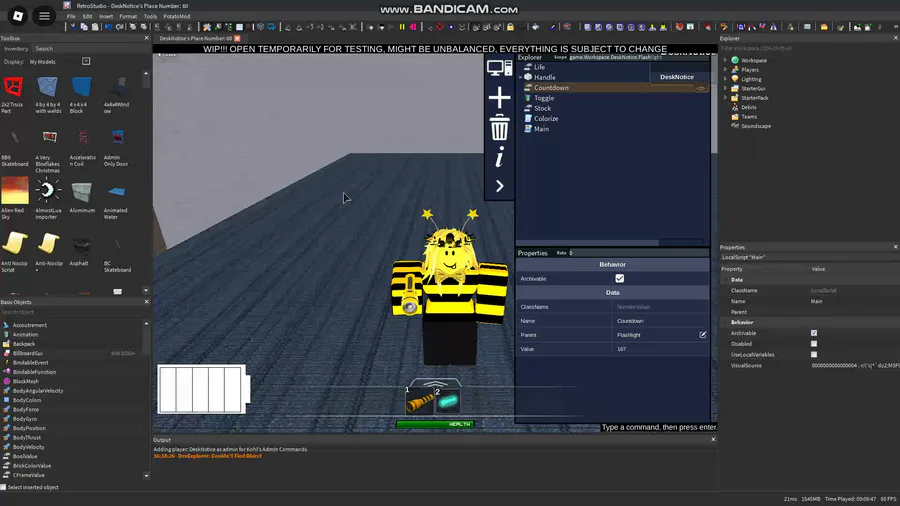Open the Roblox logo menu button

pos(18,16)
